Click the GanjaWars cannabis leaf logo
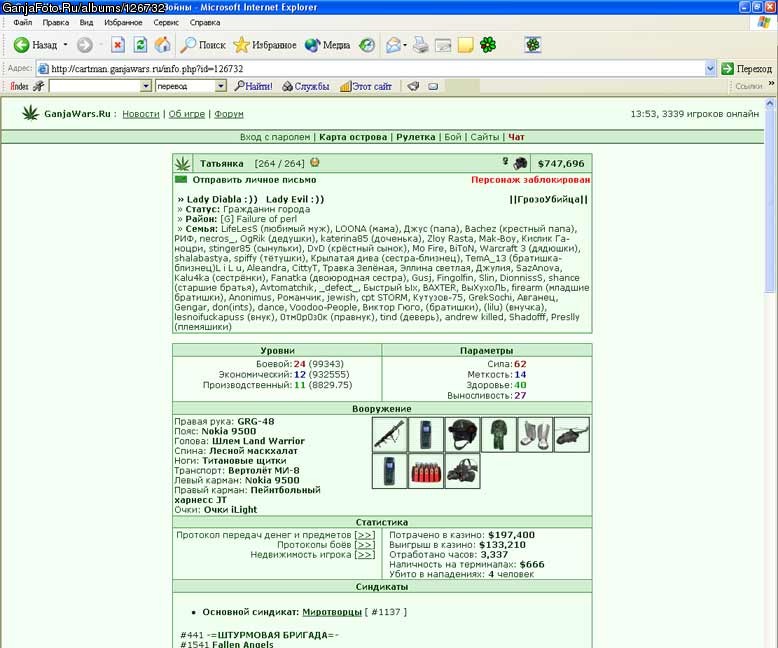The image size is (778, 648). click(31, 113)
